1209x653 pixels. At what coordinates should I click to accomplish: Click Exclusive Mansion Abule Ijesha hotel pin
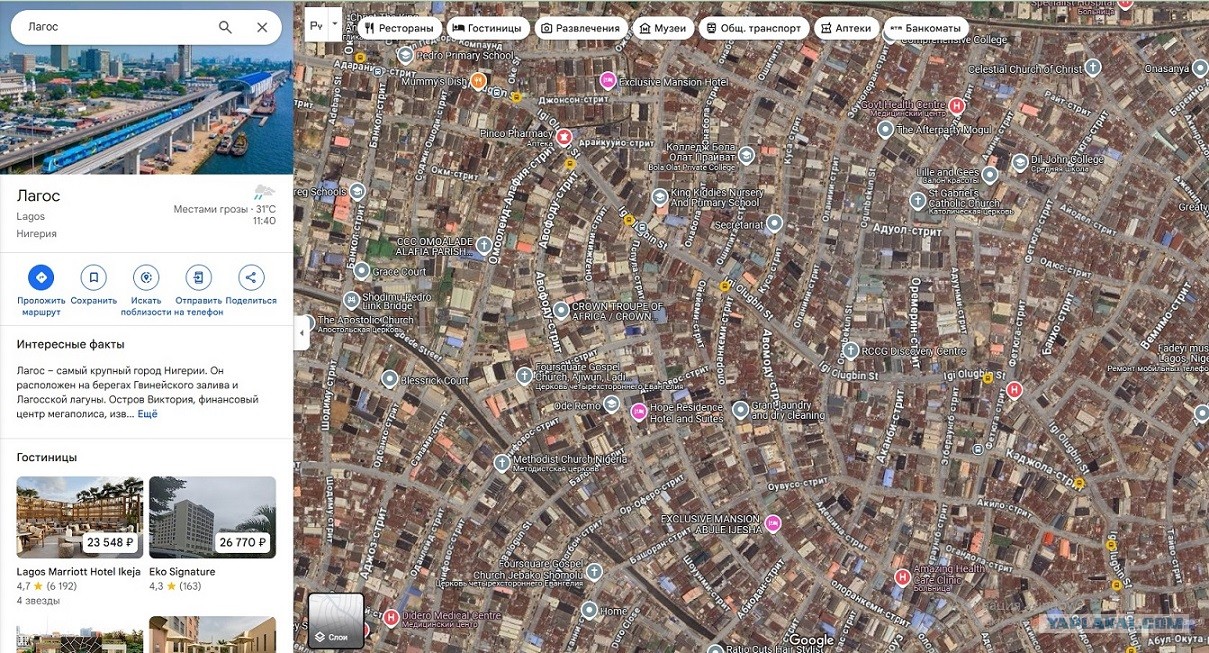click(772, 524)
